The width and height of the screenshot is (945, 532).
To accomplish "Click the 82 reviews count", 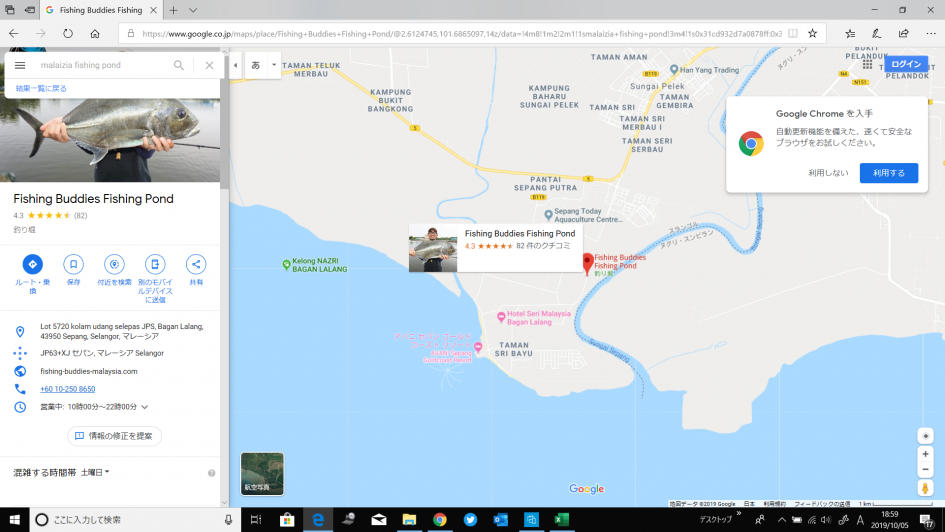I will 80,216.
